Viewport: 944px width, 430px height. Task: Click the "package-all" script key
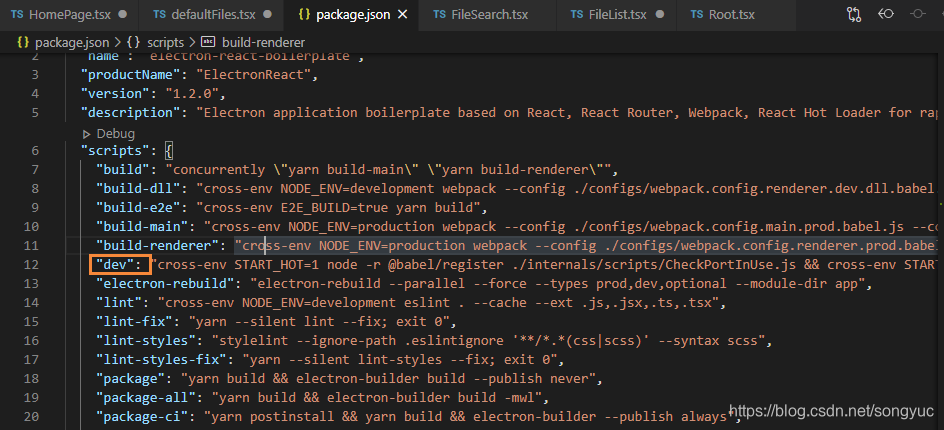point(145,398)
